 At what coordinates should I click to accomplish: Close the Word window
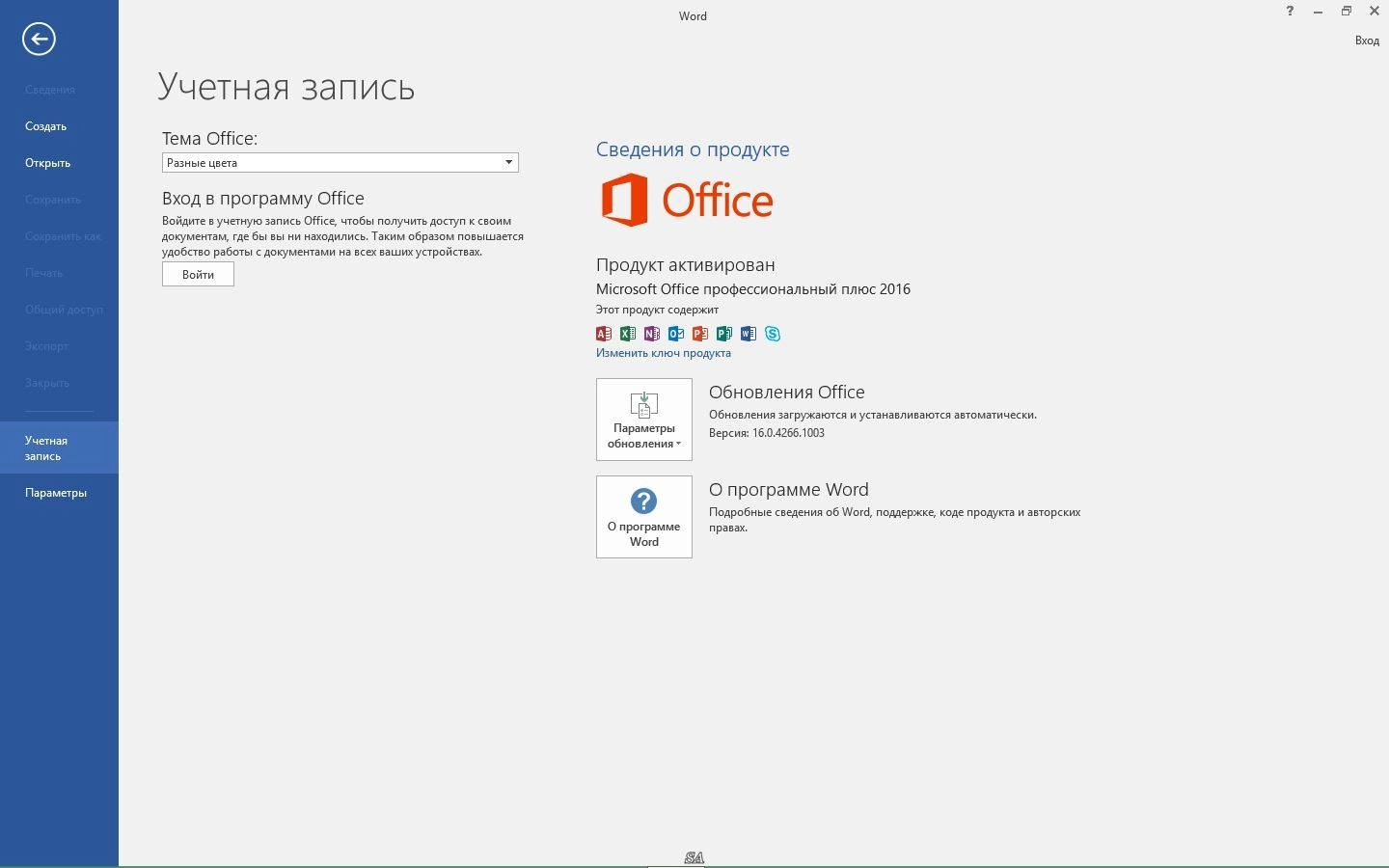coord(1375,12)
